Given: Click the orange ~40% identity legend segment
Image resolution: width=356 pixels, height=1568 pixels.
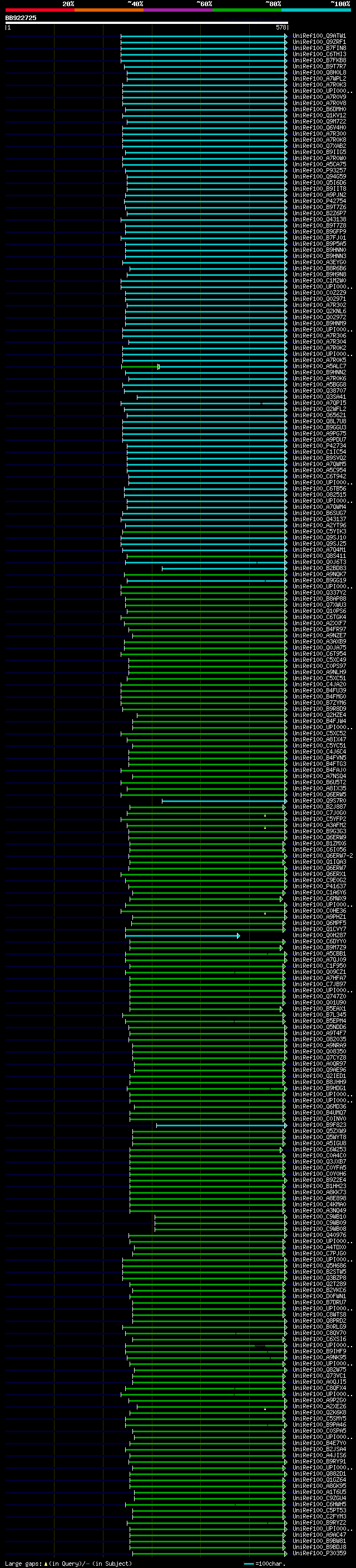Looking at the screenshot, I should [109, 10].
